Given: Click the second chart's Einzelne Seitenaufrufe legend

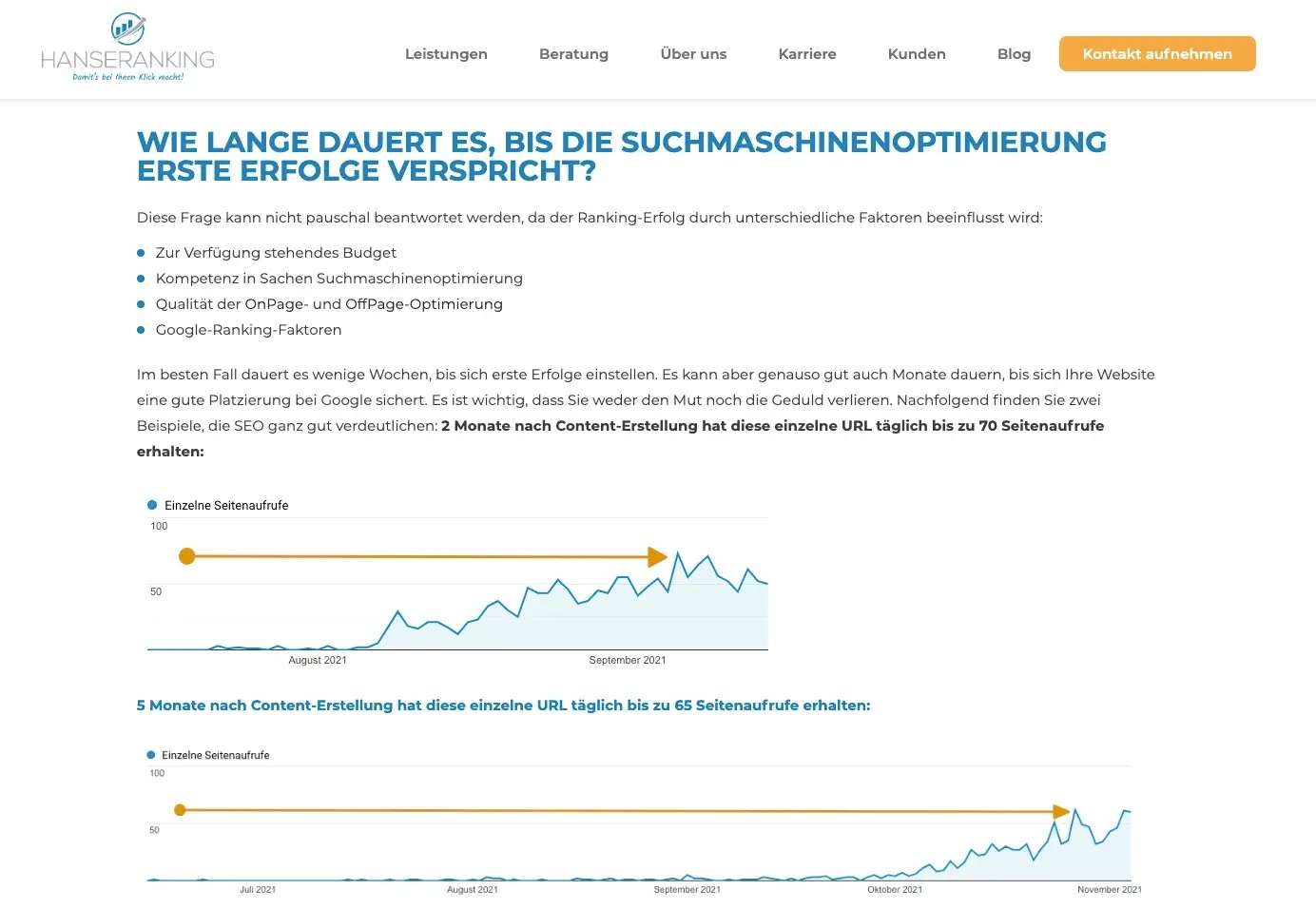Looking at the screenshot, I should [x=208, y=755].
